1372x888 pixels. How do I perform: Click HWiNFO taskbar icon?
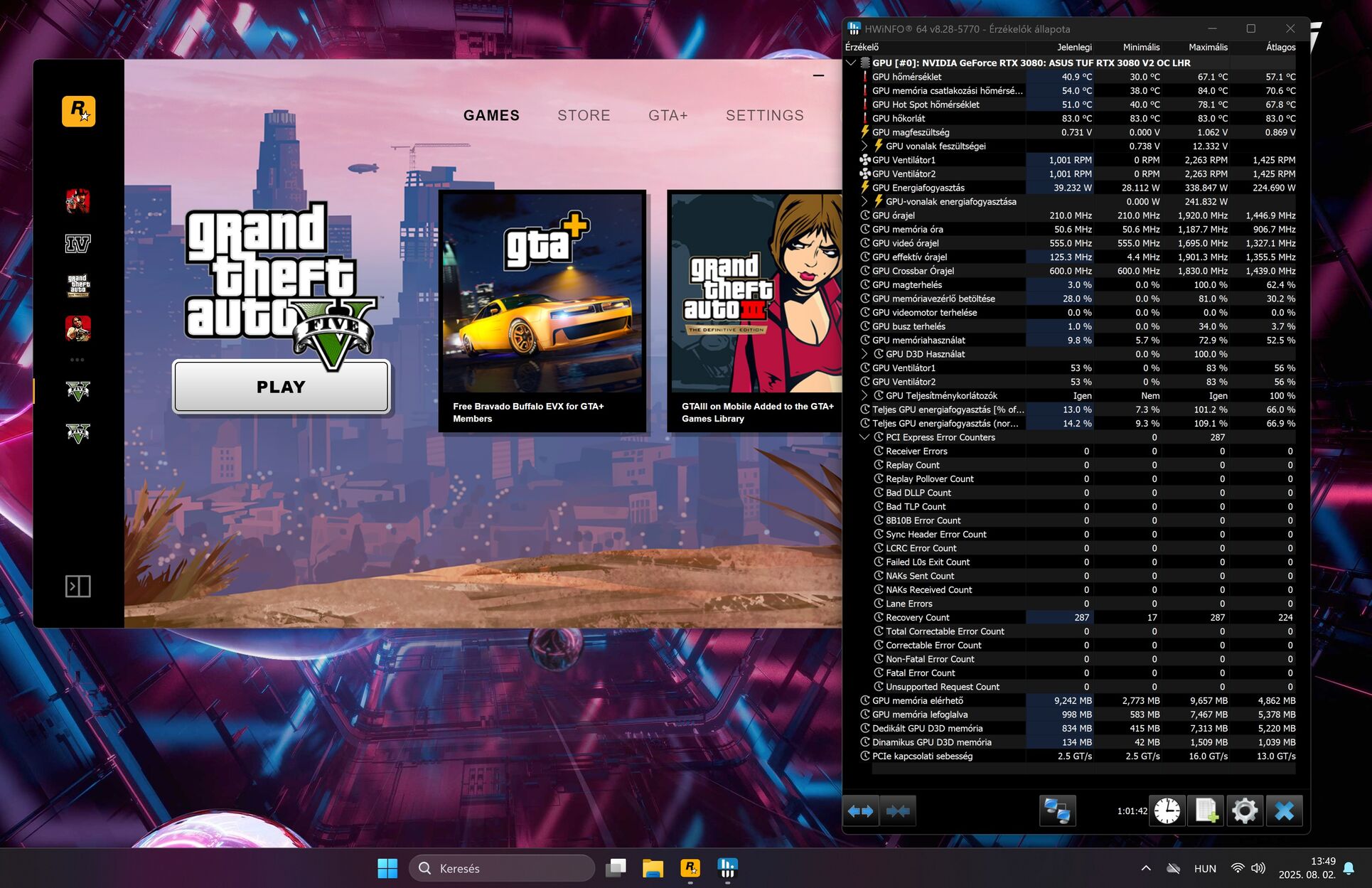point(727,868)
